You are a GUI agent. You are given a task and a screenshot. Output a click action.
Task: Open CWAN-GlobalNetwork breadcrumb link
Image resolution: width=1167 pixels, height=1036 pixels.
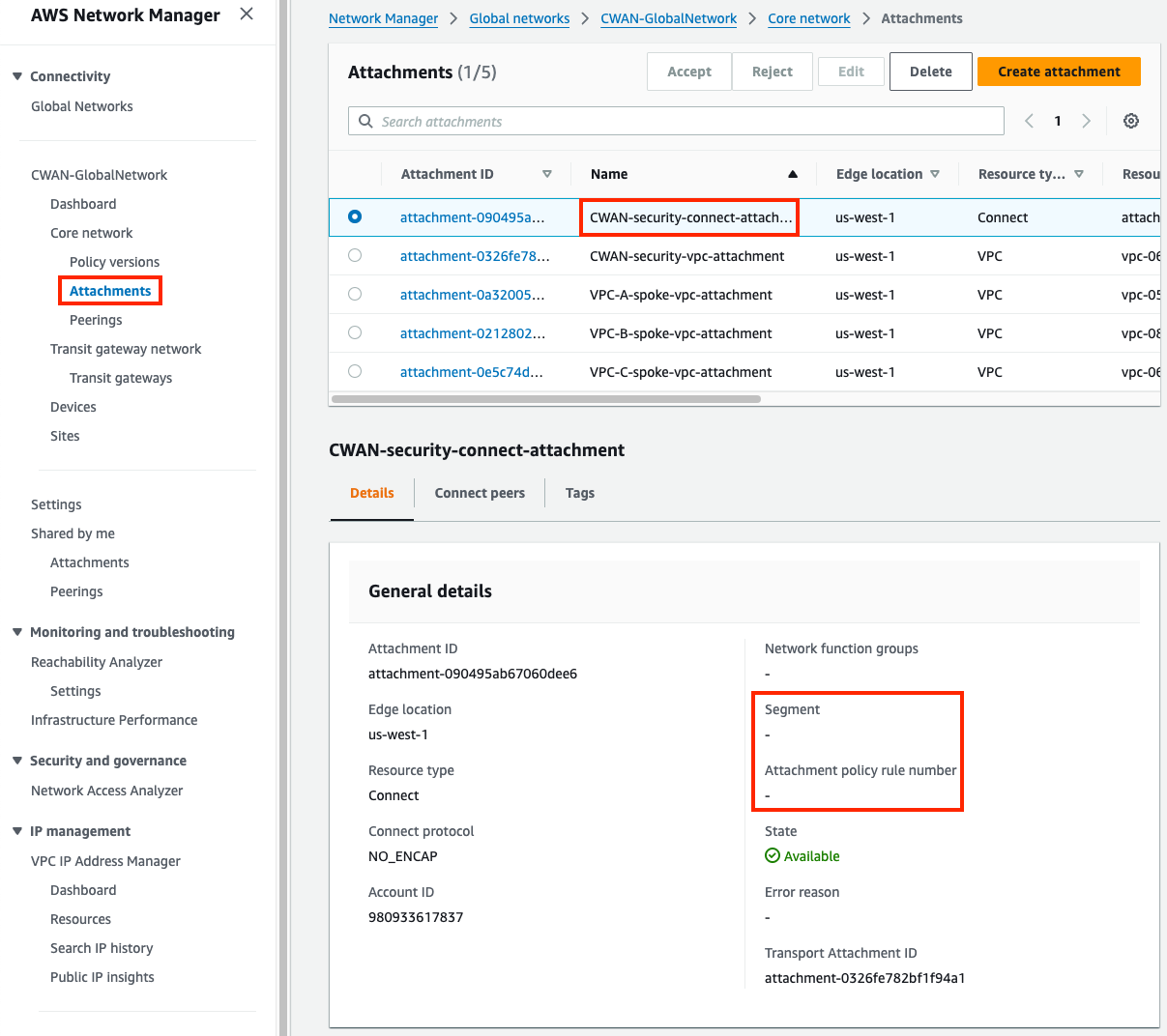[668, 18]
